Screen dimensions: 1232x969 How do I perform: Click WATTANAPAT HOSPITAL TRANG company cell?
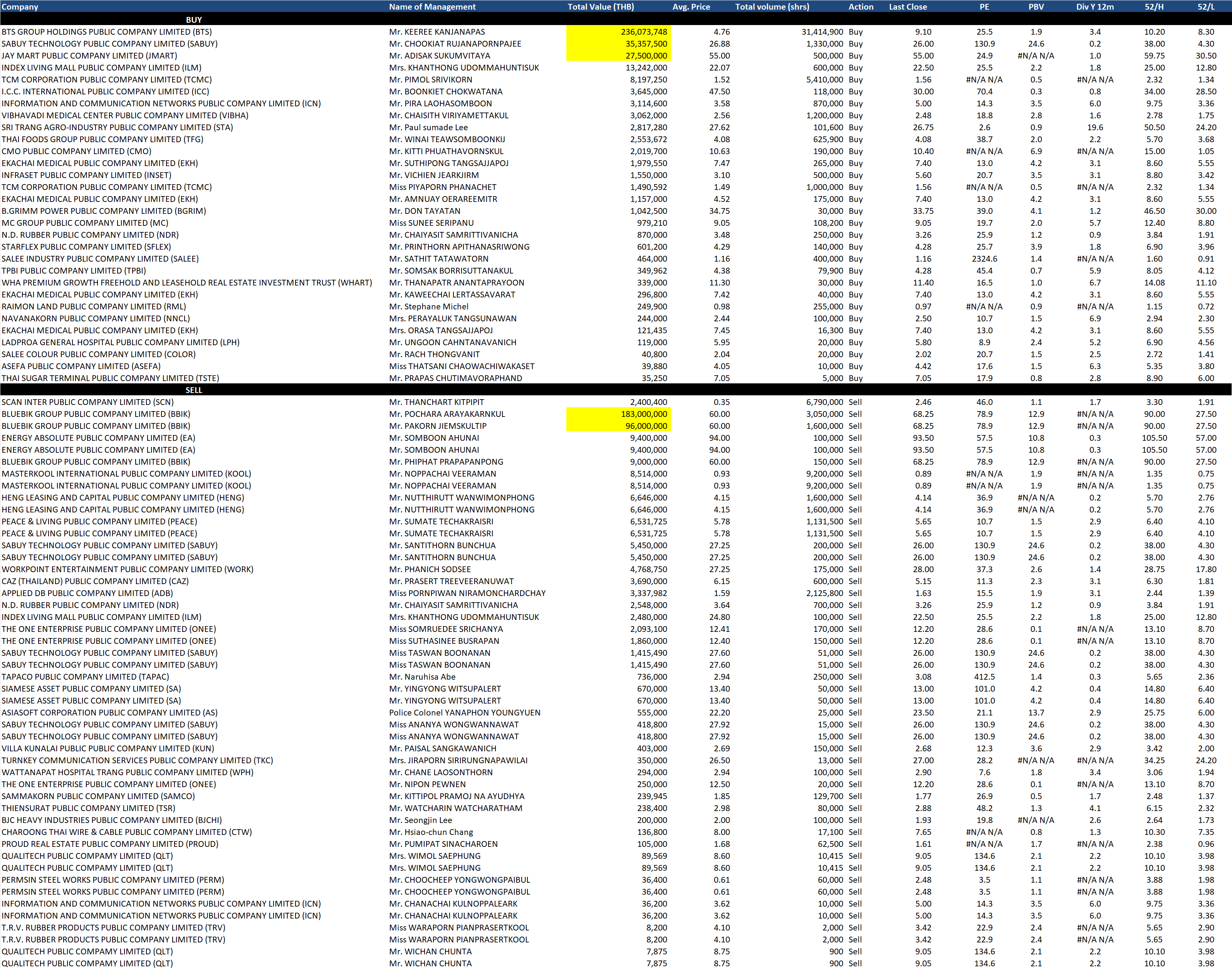tap(127, 772)
